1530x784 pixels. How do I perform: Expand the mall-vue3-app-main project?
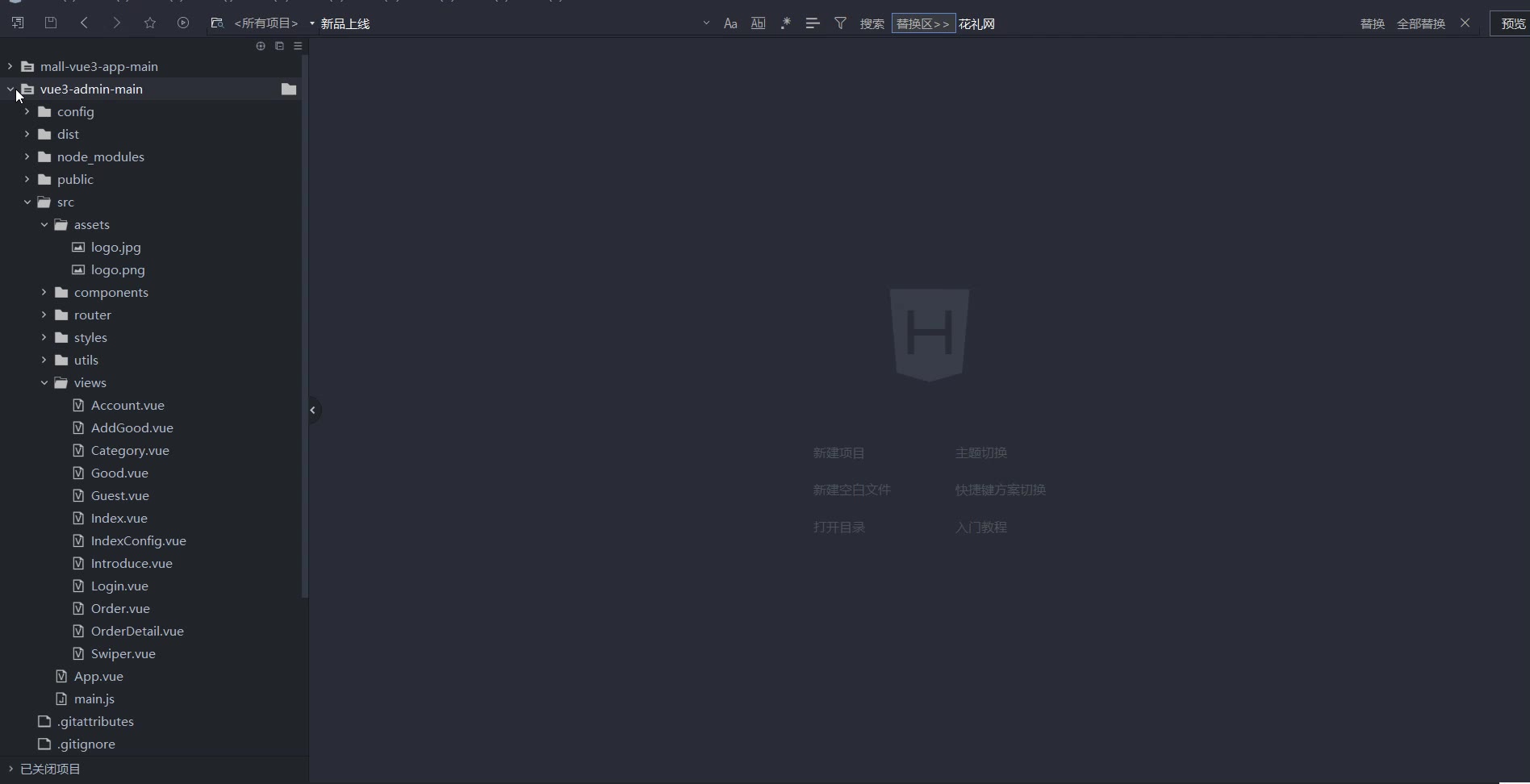(x=10, y=66)
